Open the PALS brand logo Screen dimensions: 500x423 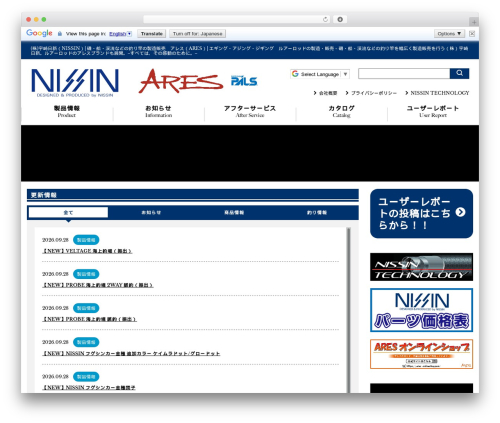[244, 81]
